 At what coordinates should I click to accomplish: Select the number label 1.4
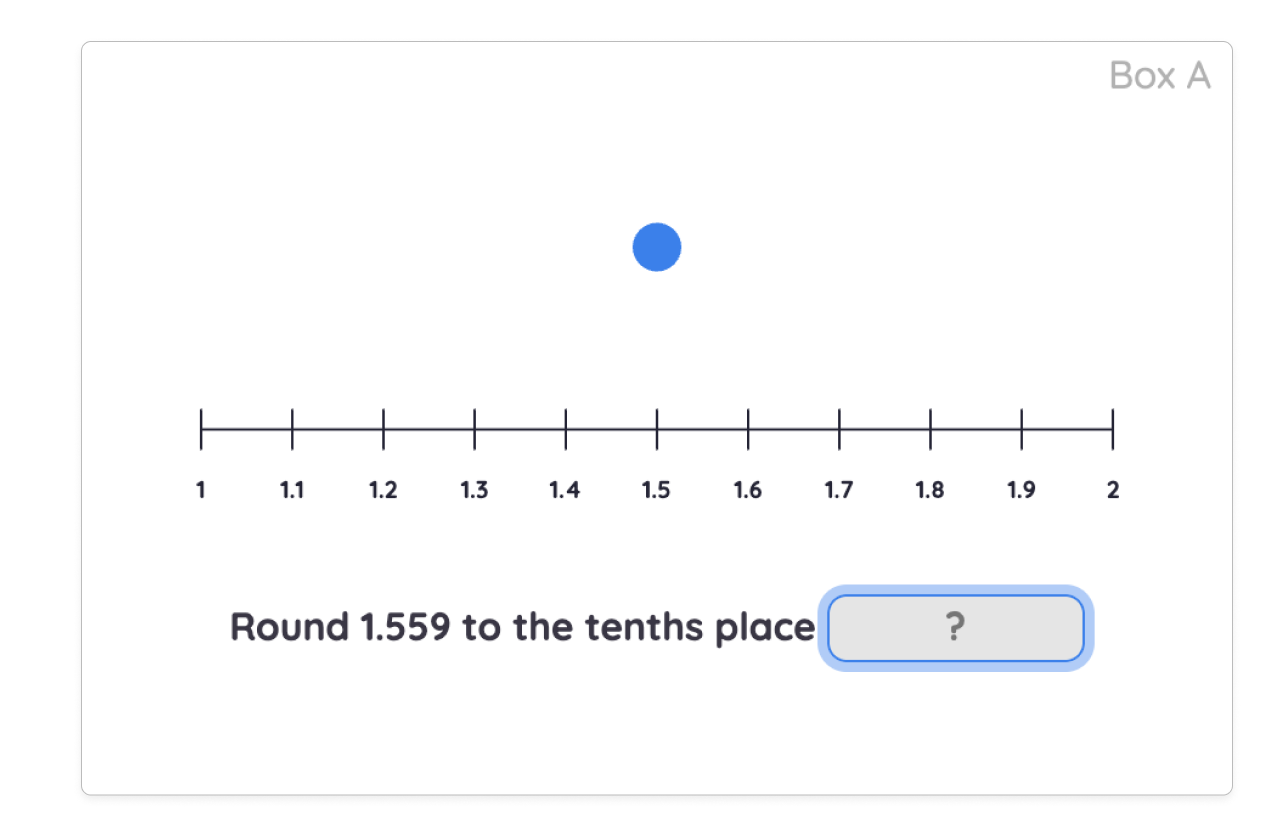tap(565, 490)
